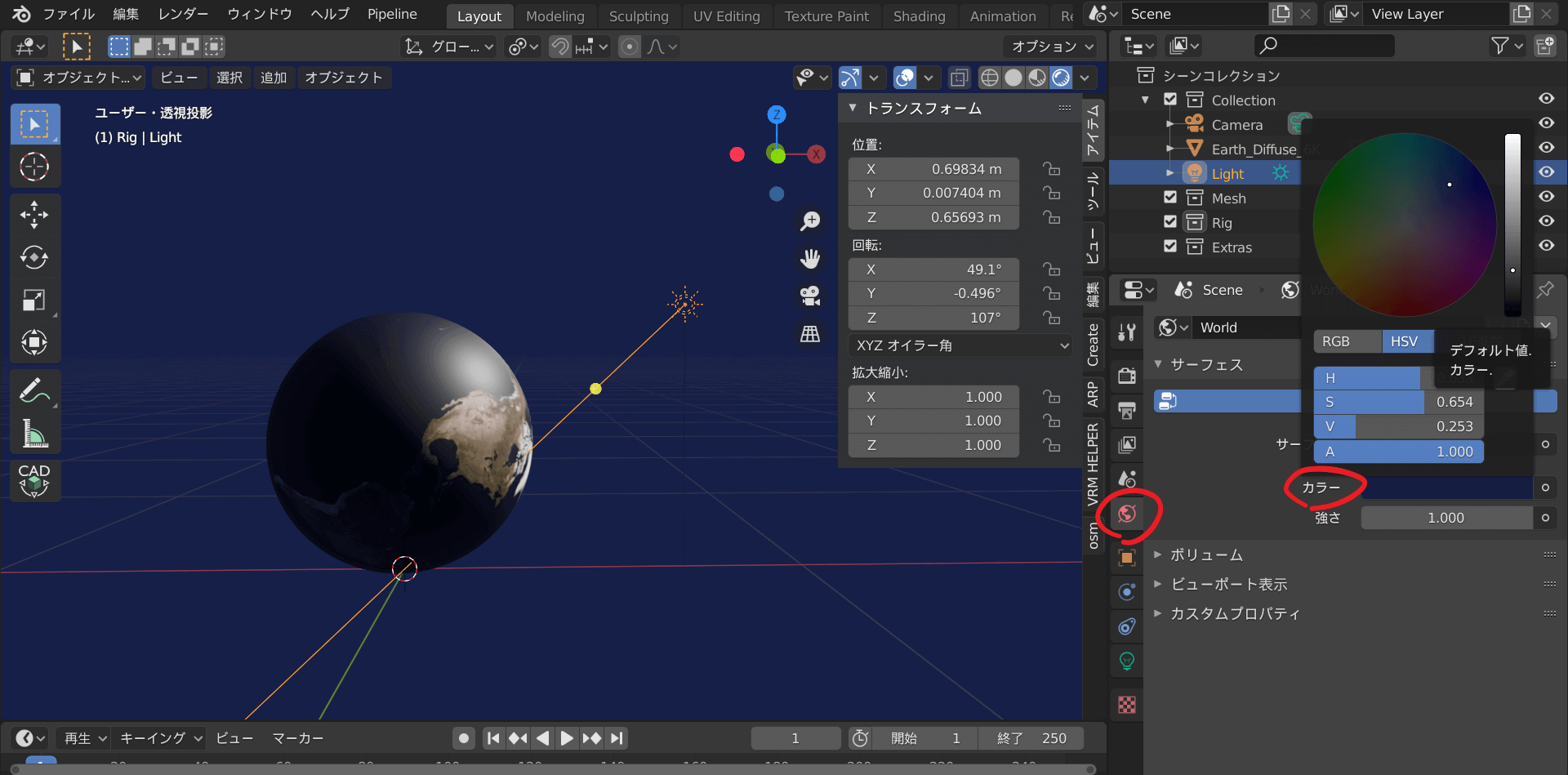1568x775 pixels.
Task: Click the カラー world color swatch
Action: click(1446, 488)
